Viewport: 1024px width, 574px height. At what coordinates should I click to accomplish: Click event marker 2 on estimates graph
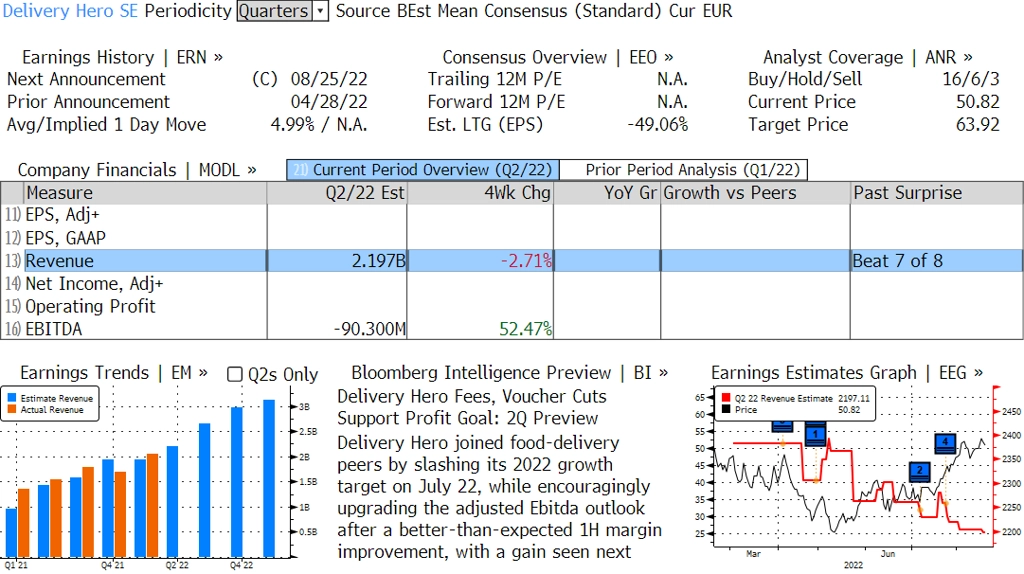(x=920, y=471)
